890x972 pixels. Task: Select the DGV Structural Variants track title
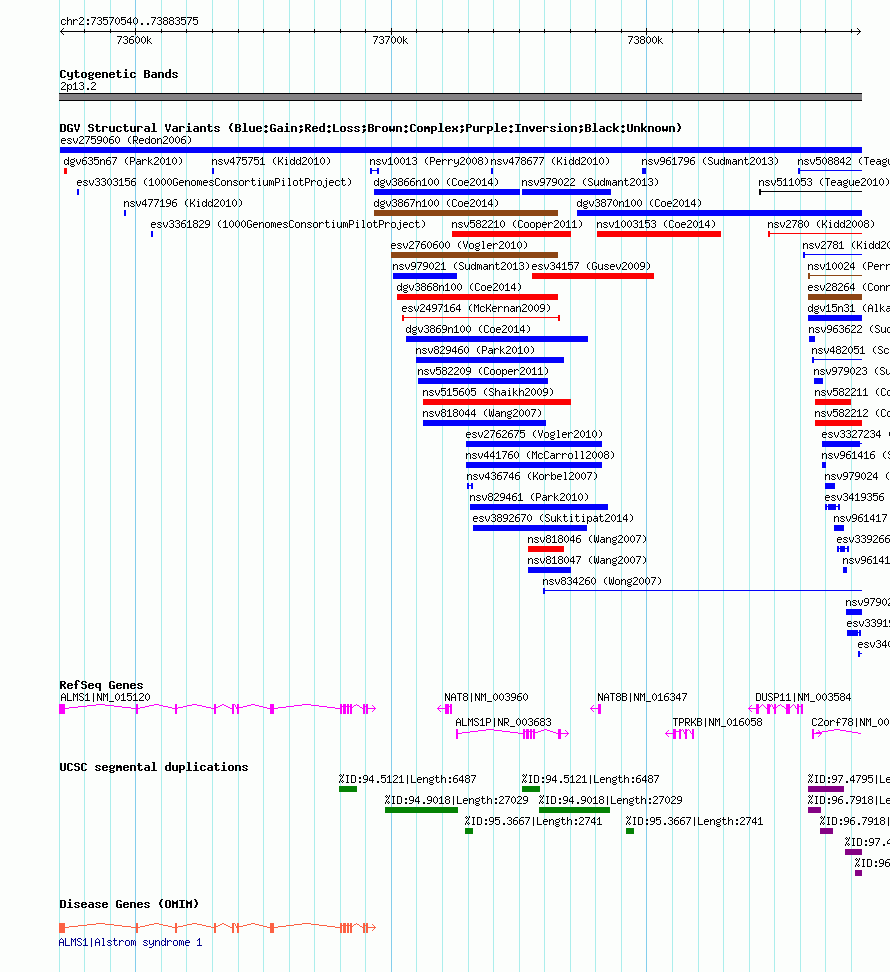pos(371,128)
